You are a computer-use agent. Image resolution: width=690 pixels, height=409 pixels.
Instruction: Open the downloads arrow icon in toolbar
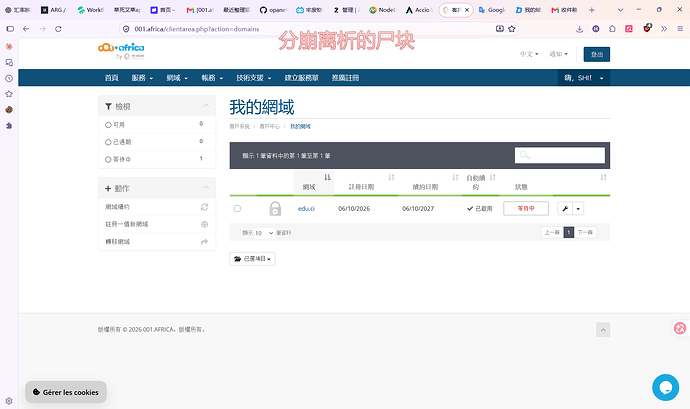[580, 29]
